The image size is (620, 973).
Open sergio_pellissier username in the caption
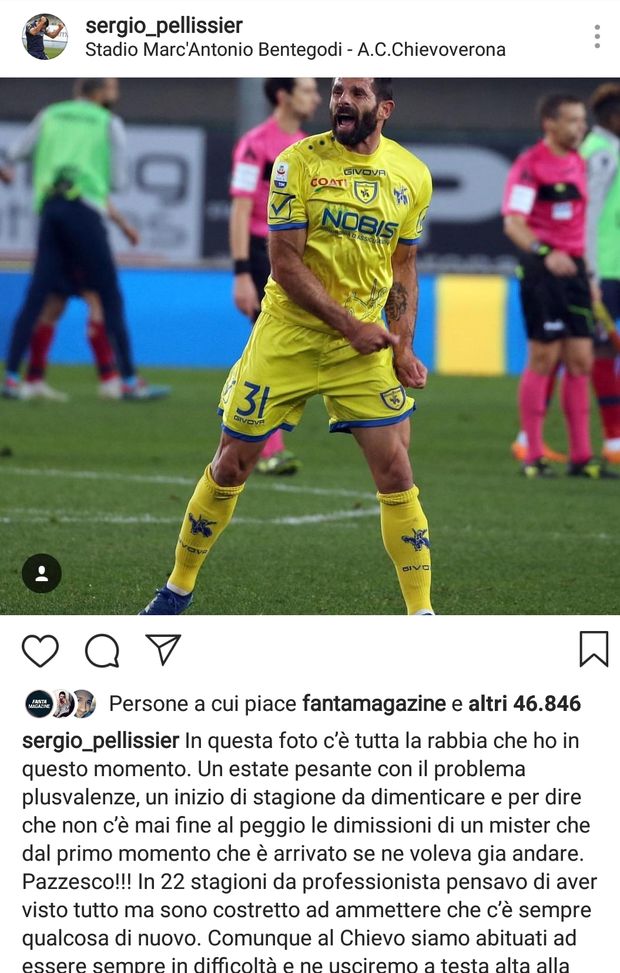pos(101,740)
